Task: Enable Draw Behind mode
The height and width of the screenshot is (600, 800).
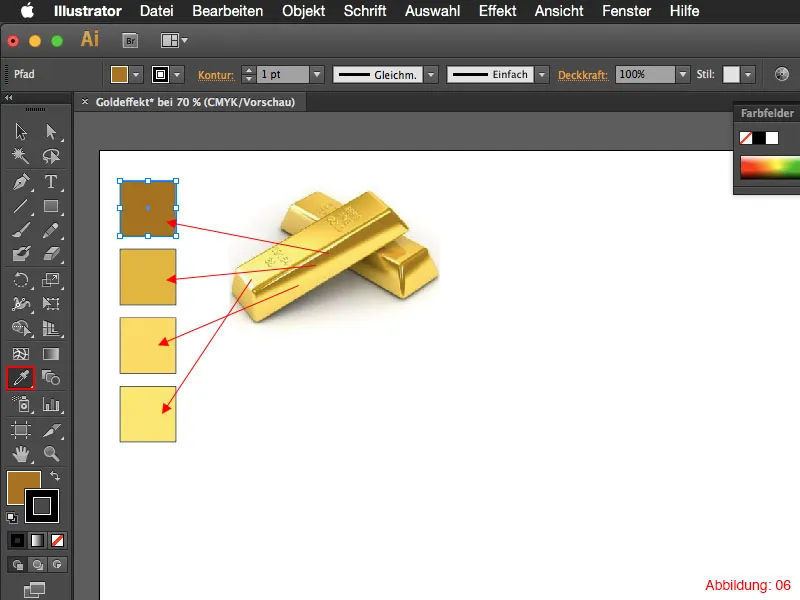Action: pyautogui.click(x=37, y=564)
